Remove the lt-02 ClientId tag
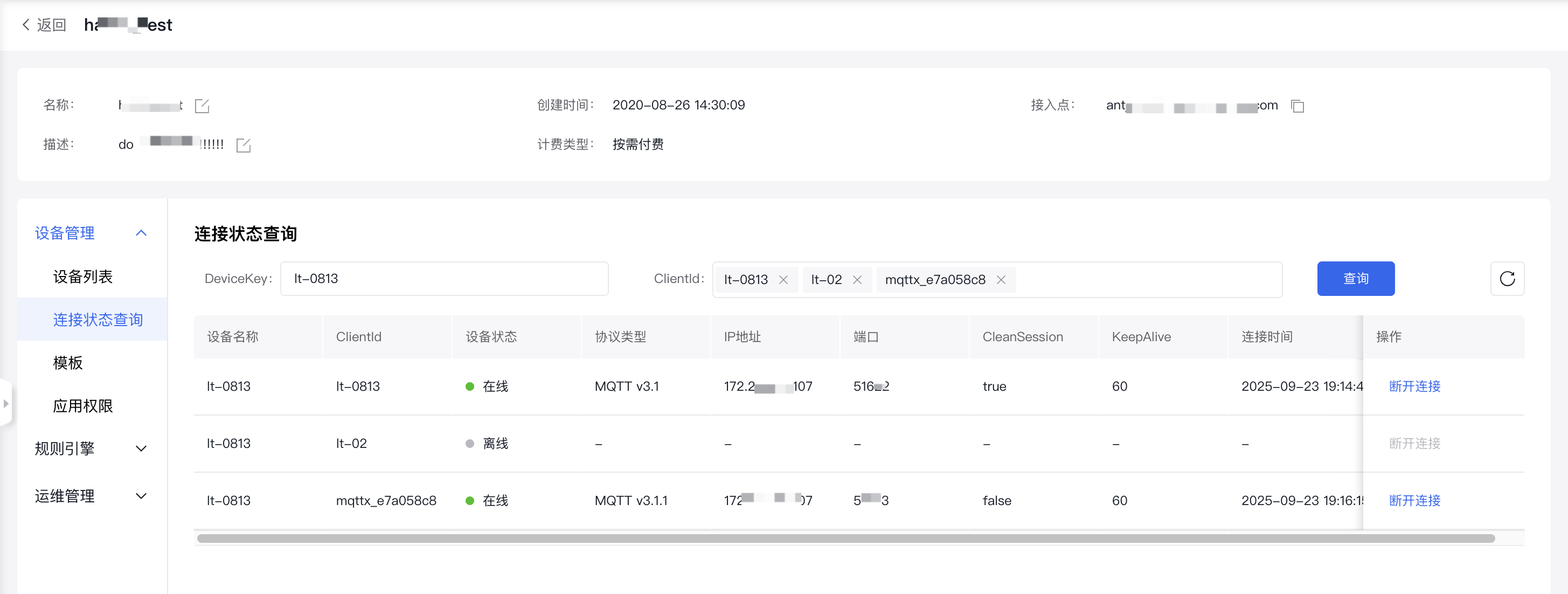The width and height of the screenshot is (1568, 594). 857,280
